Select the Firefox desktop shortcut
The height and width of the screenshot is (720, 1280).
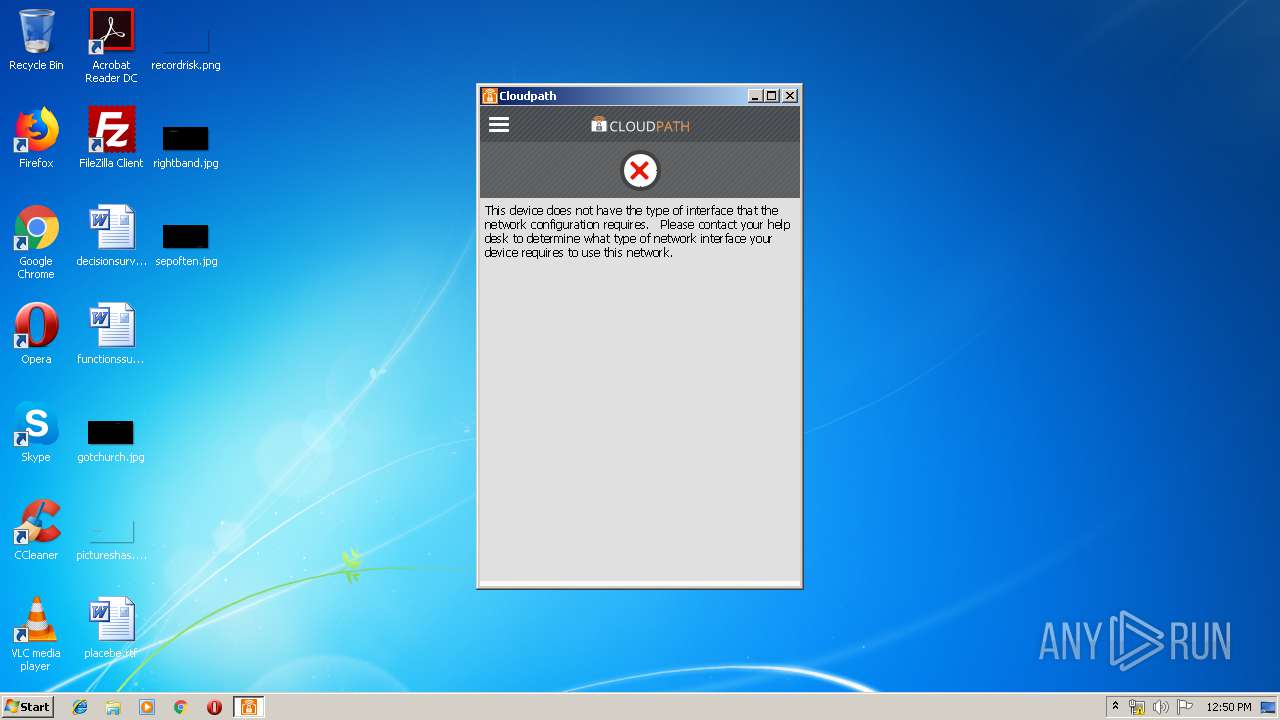pos(36,138)
